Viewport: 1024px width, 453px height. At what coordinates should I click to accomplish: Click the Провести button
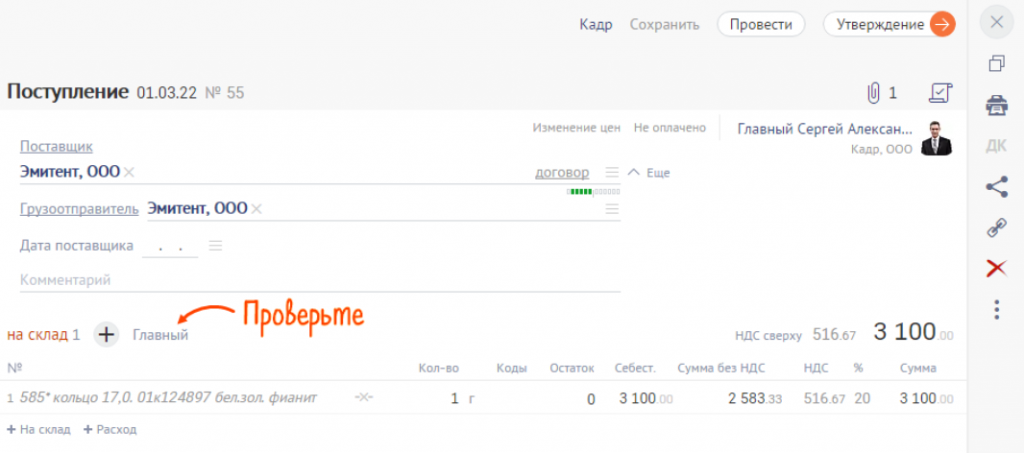[760, 25]
